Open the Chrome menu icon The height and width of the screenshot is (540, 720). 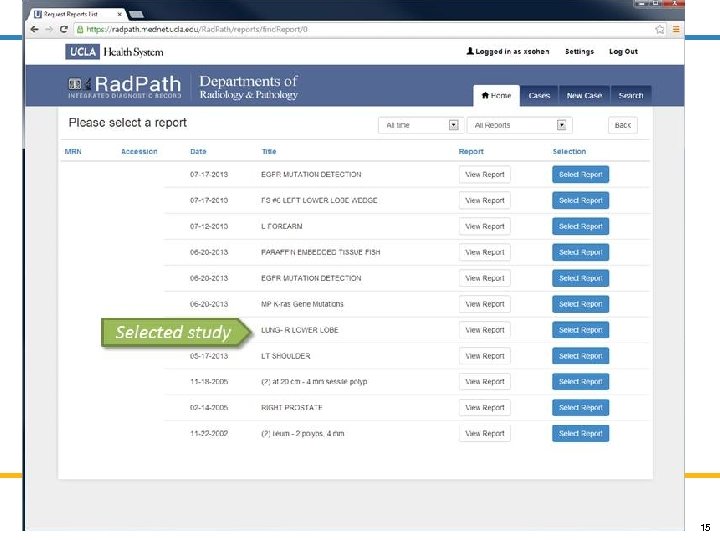pyautogui.click(x=676, y=29)
